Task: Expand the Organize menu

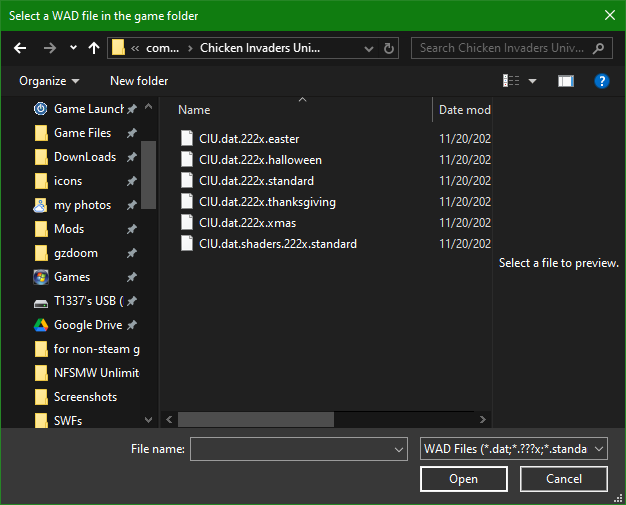Action: (x=48, y=81)
